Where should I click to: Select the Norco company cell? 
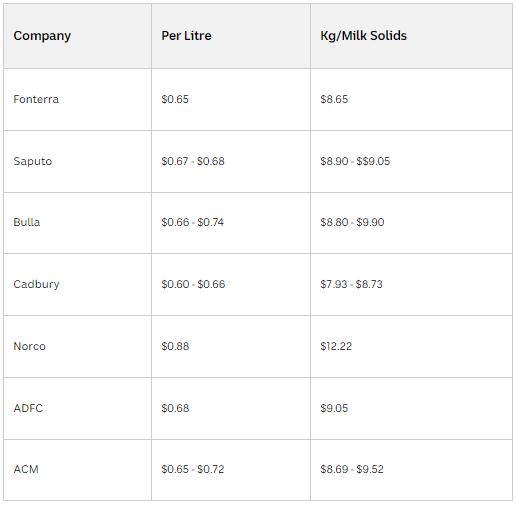click(x=77, y=346)
